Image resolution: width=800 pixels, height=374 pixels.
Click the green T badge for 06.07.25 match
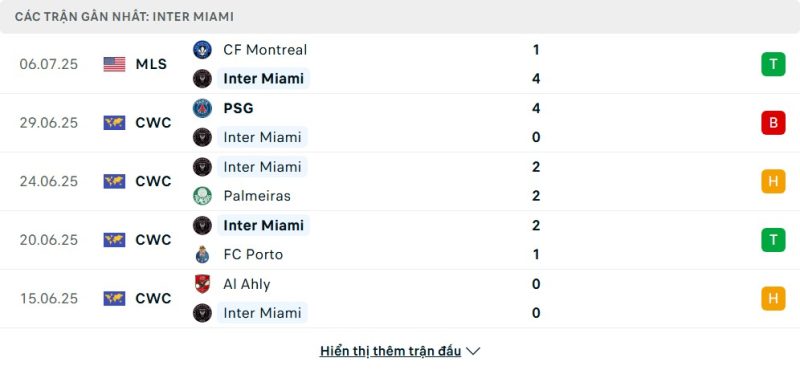tap(773, 64)
